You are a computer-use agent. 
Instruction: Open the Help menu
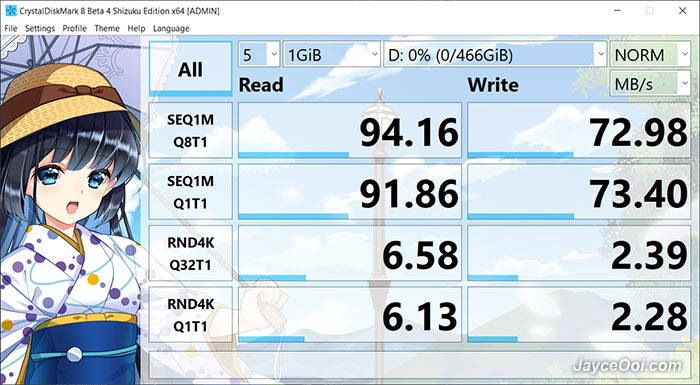tap(136, 28)
